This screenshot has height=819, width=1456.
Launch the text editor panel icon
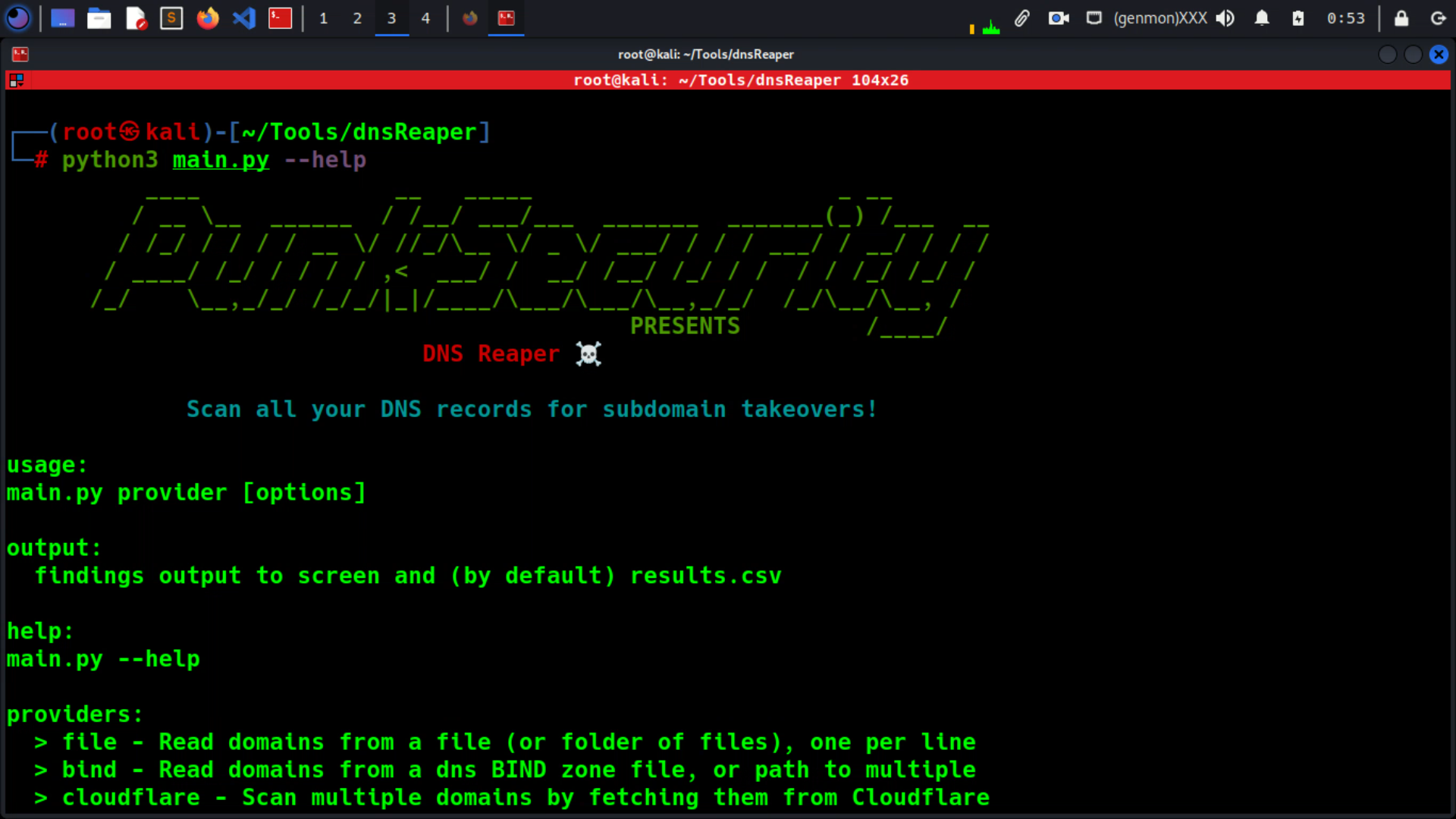pyautogui.click(x=136, y=18)
